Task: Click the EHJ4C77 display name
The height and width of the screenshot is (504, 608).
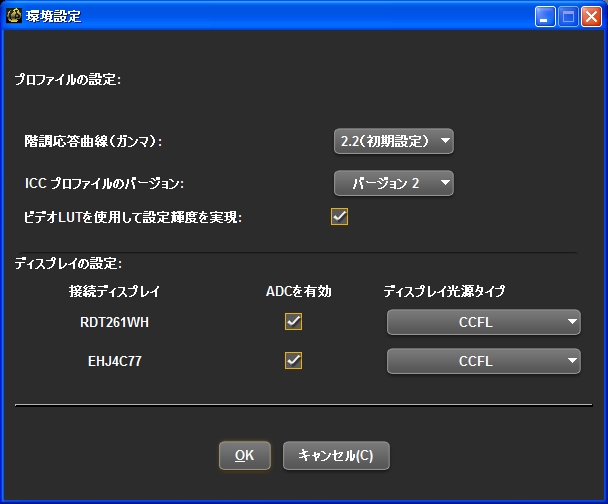Action: 115,361
